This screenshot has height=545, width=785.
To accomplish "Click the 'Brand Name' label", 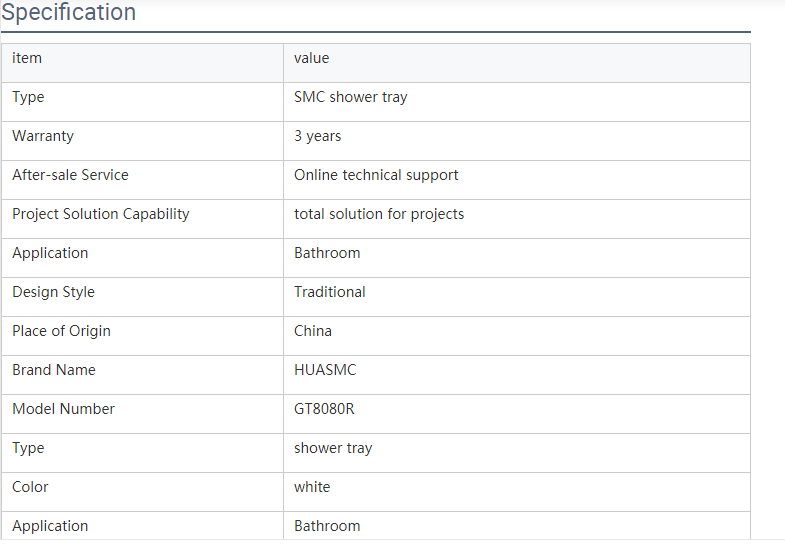I will pyautogui.click(x=54, y=370).
